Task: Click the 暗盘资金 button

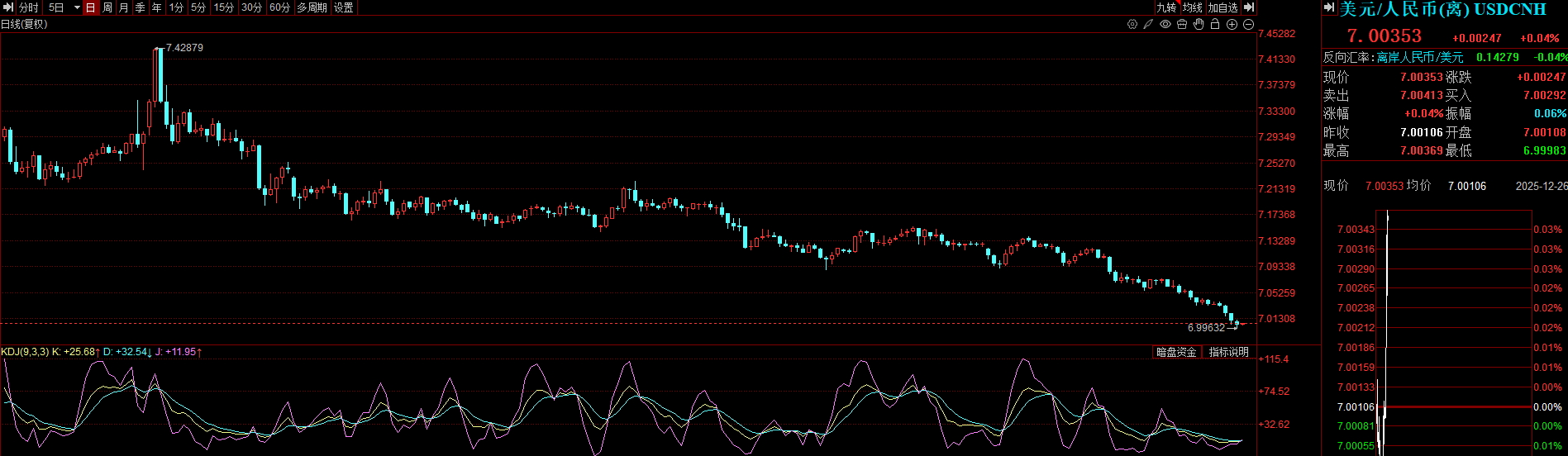Action: [1176, 352]
